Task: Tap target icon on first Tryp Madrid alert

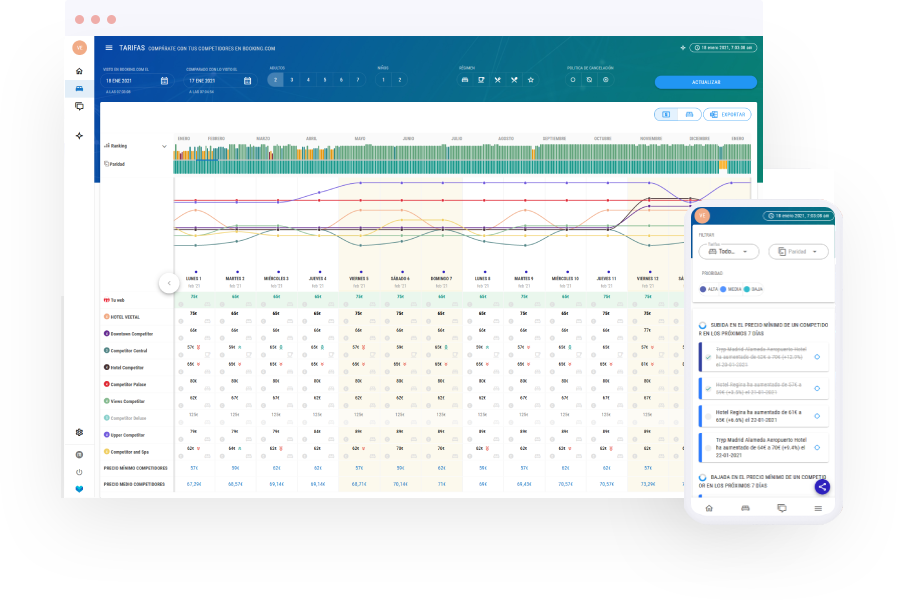Action: [817, 357]
